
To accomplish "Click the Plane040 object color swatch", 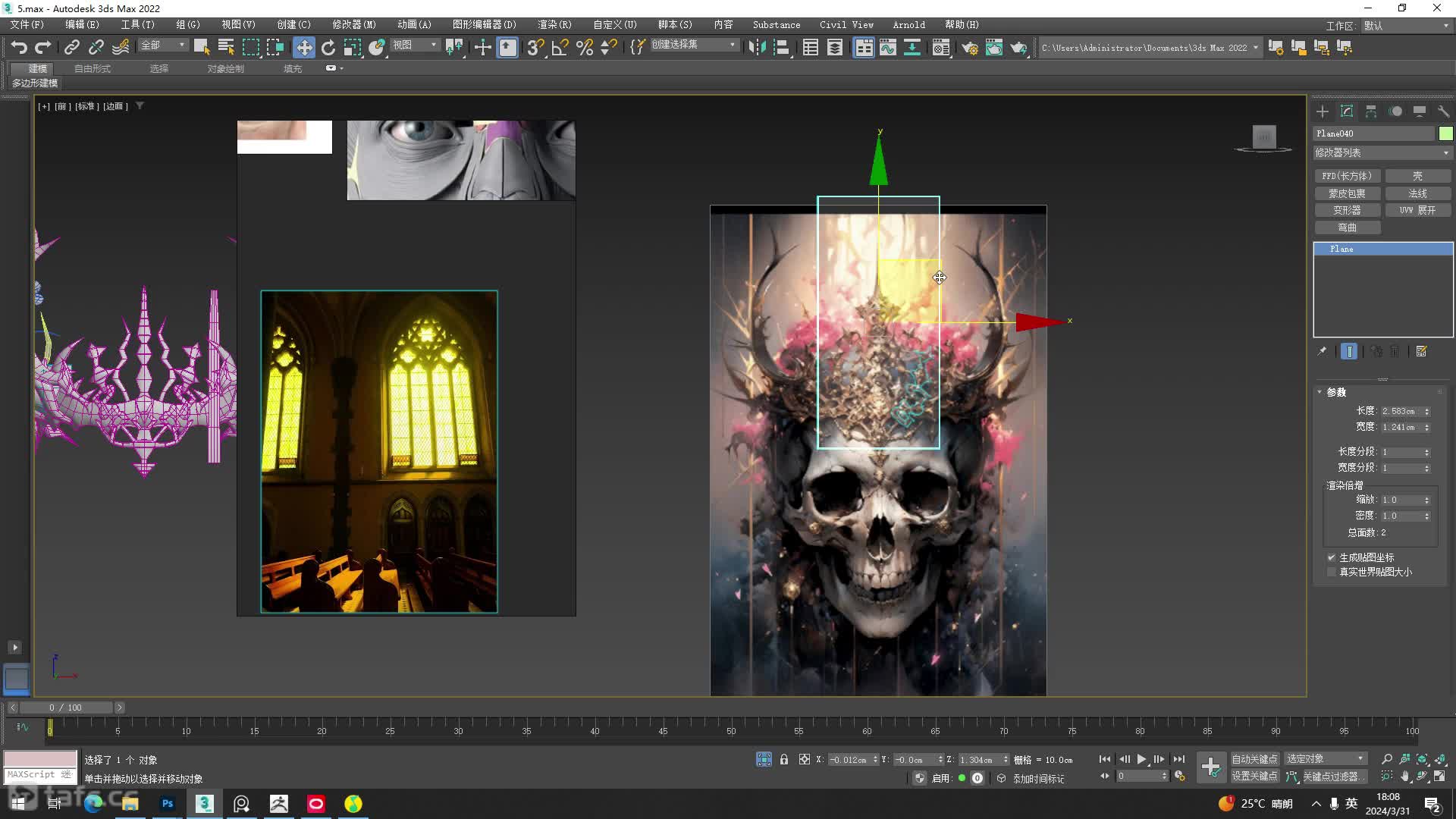I will tap(1446, 133).
